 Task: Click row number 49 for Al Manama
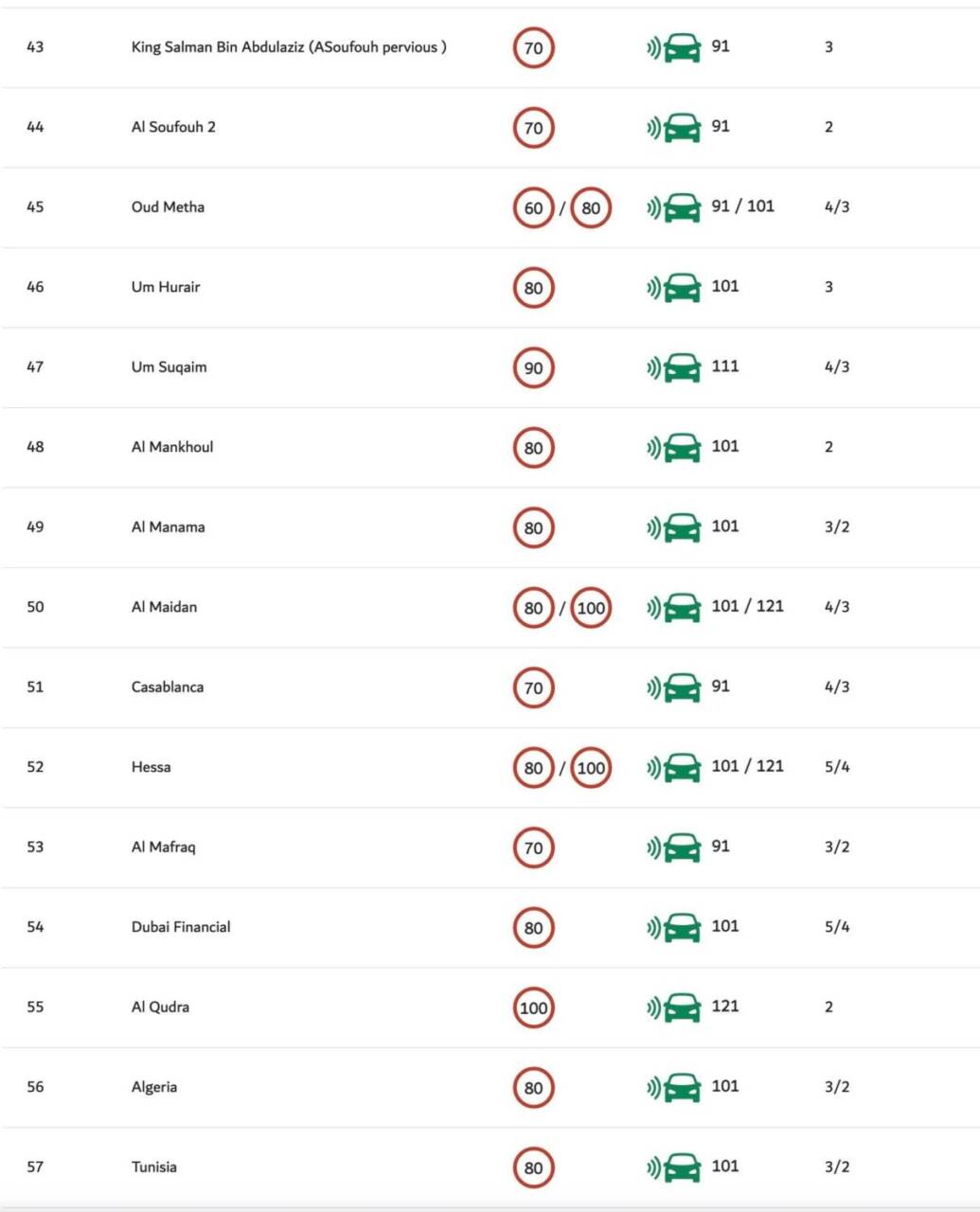[x=35, y=526]
